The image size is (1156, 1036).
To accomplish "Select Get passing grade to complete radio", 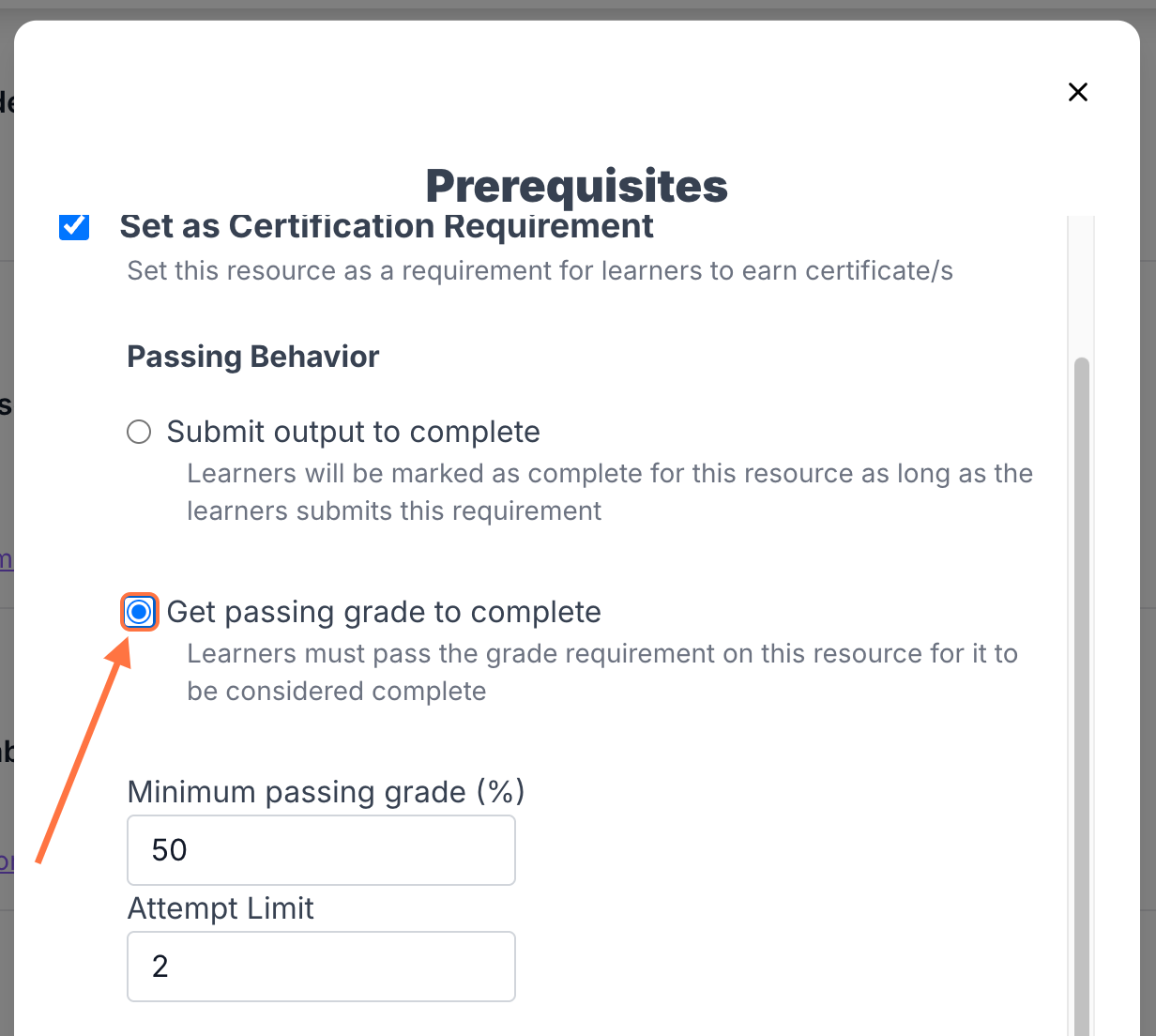I will (139, 613).
